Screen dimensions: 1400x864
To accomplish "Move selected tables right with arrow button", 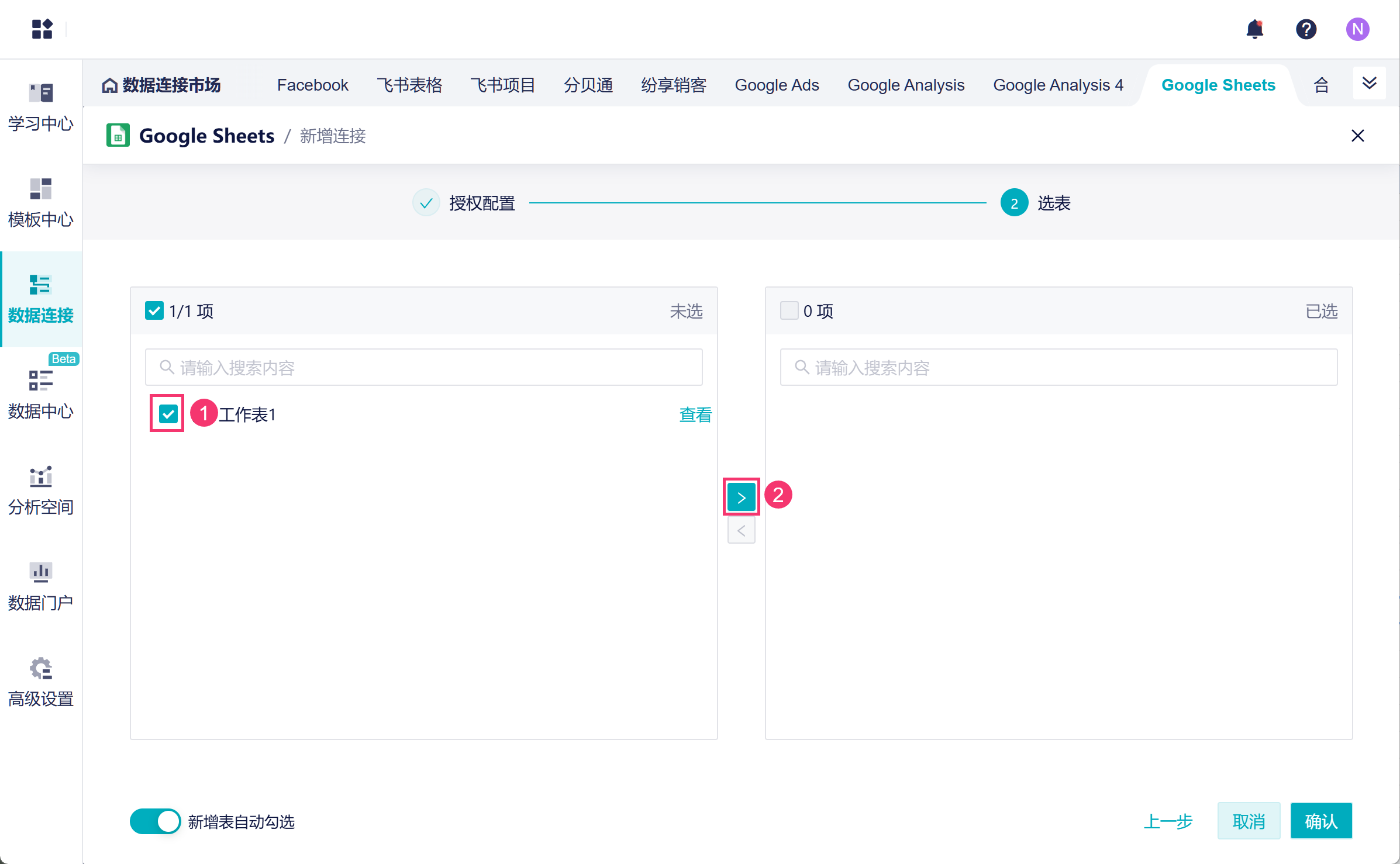I will click(741, 497).
